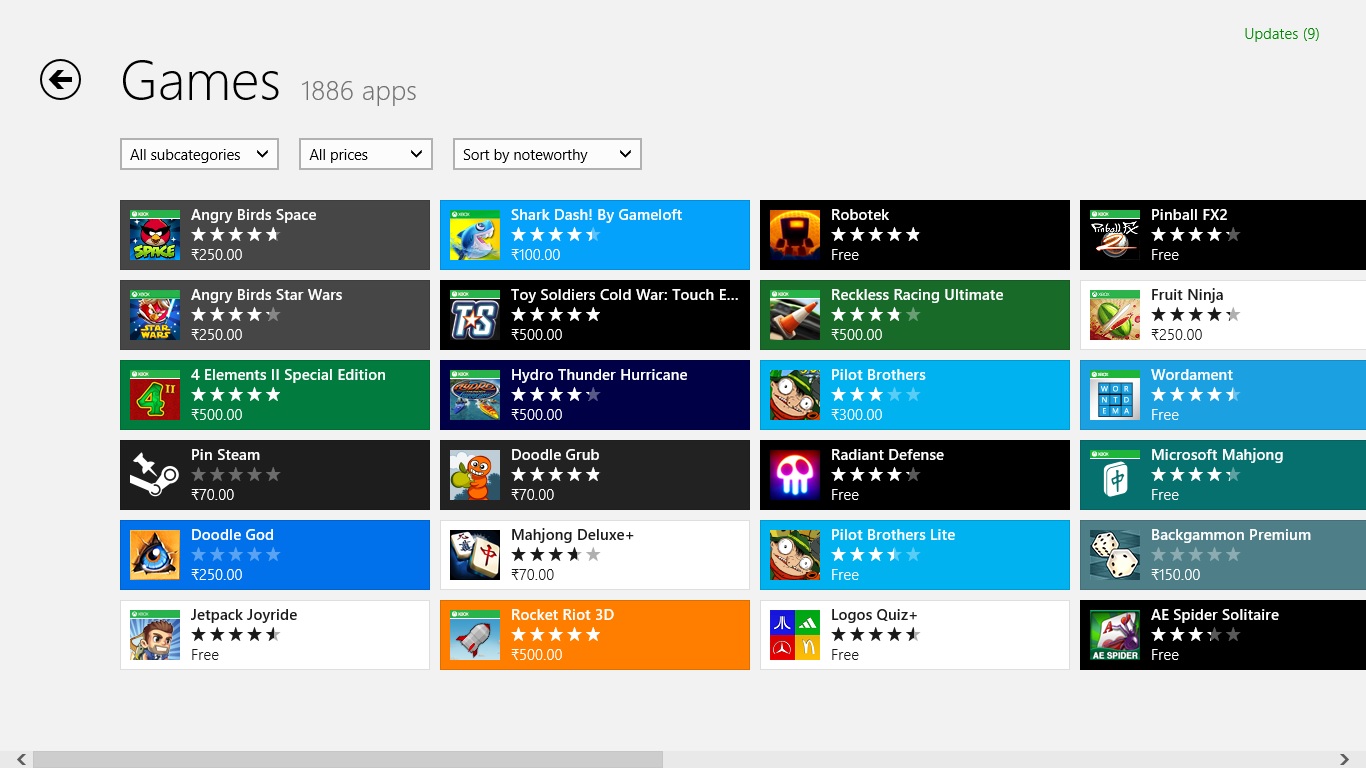Image resolution: width=1366 pixels, height=768 pixels.
Task: Click the Mahjong Deluxe+ ₹70.00 price
Action: click(533, 575)
